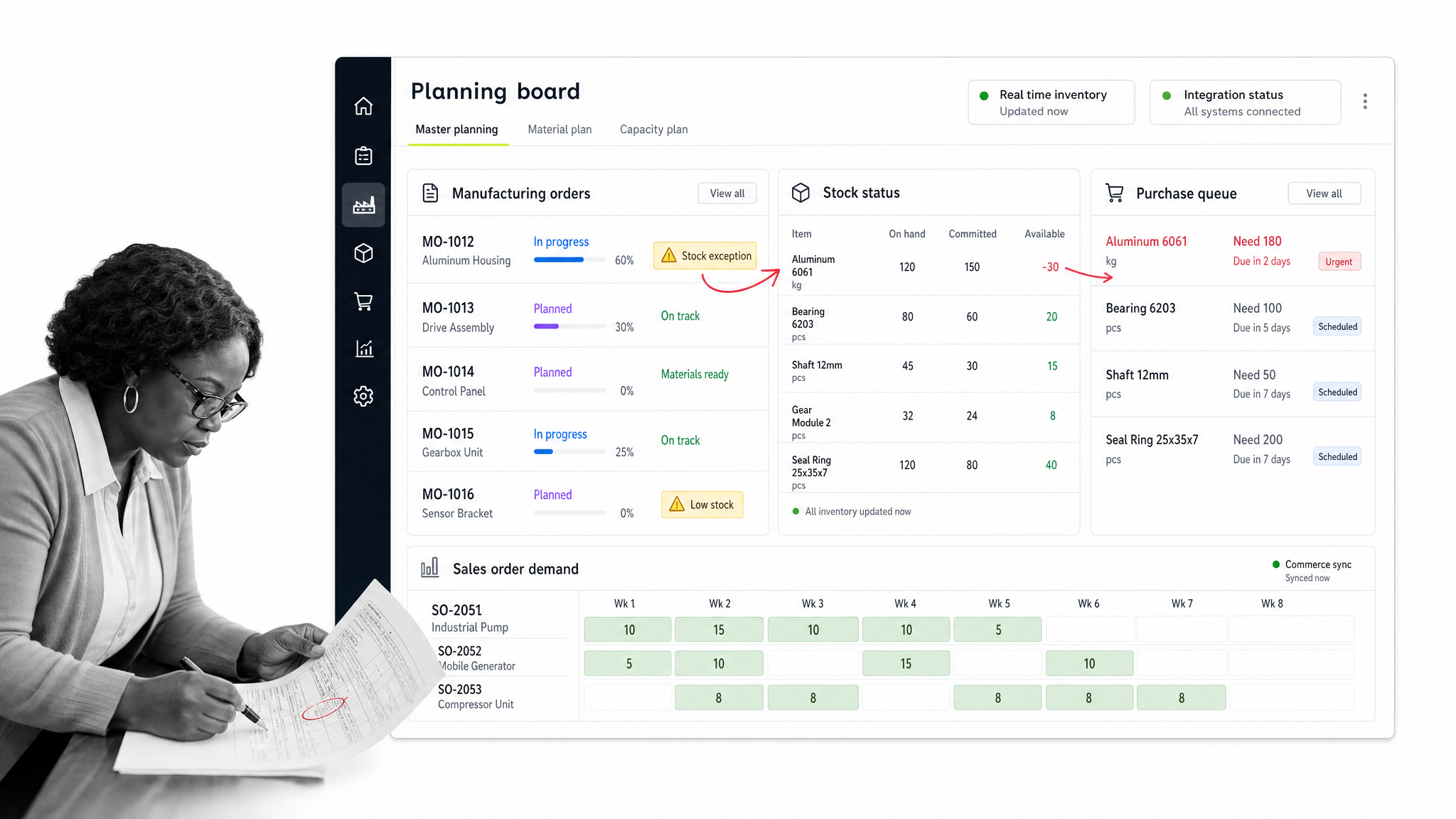Click the On track status of MO-1013

[x=680, y=316]
